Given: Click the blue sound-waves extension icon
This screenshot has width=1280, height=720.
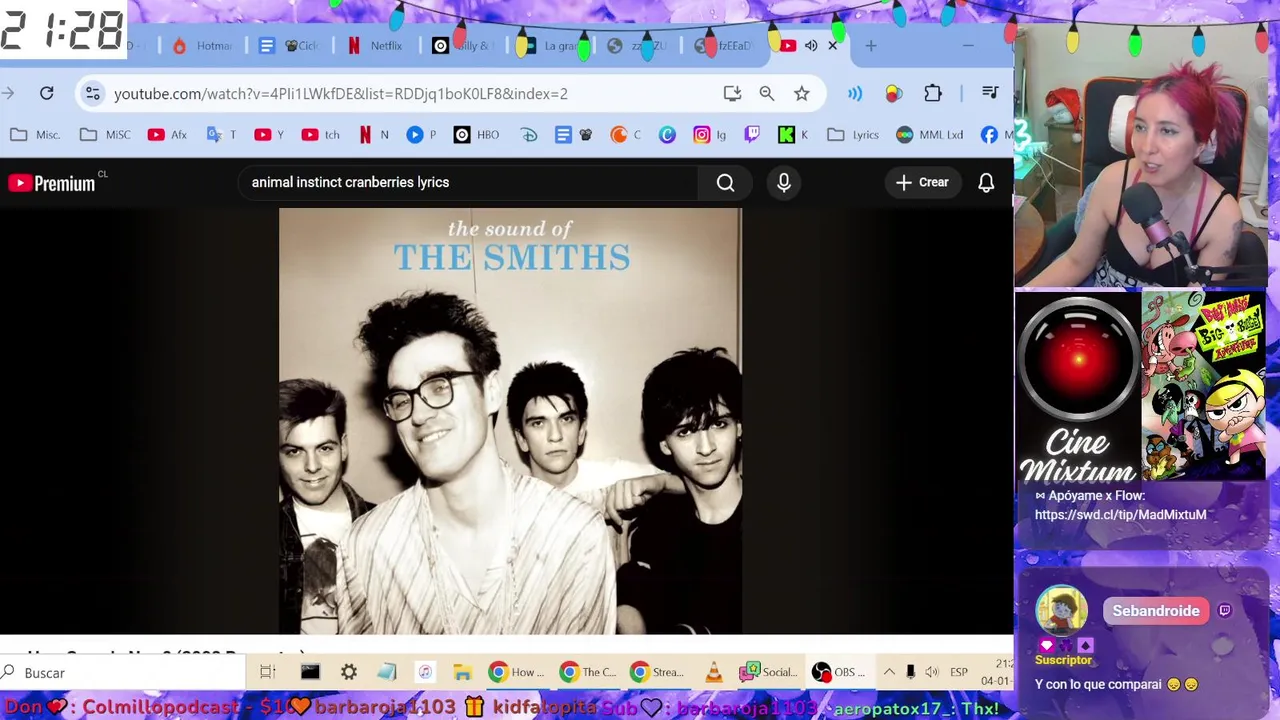Looking at the screenshot, I should (855, 93).
